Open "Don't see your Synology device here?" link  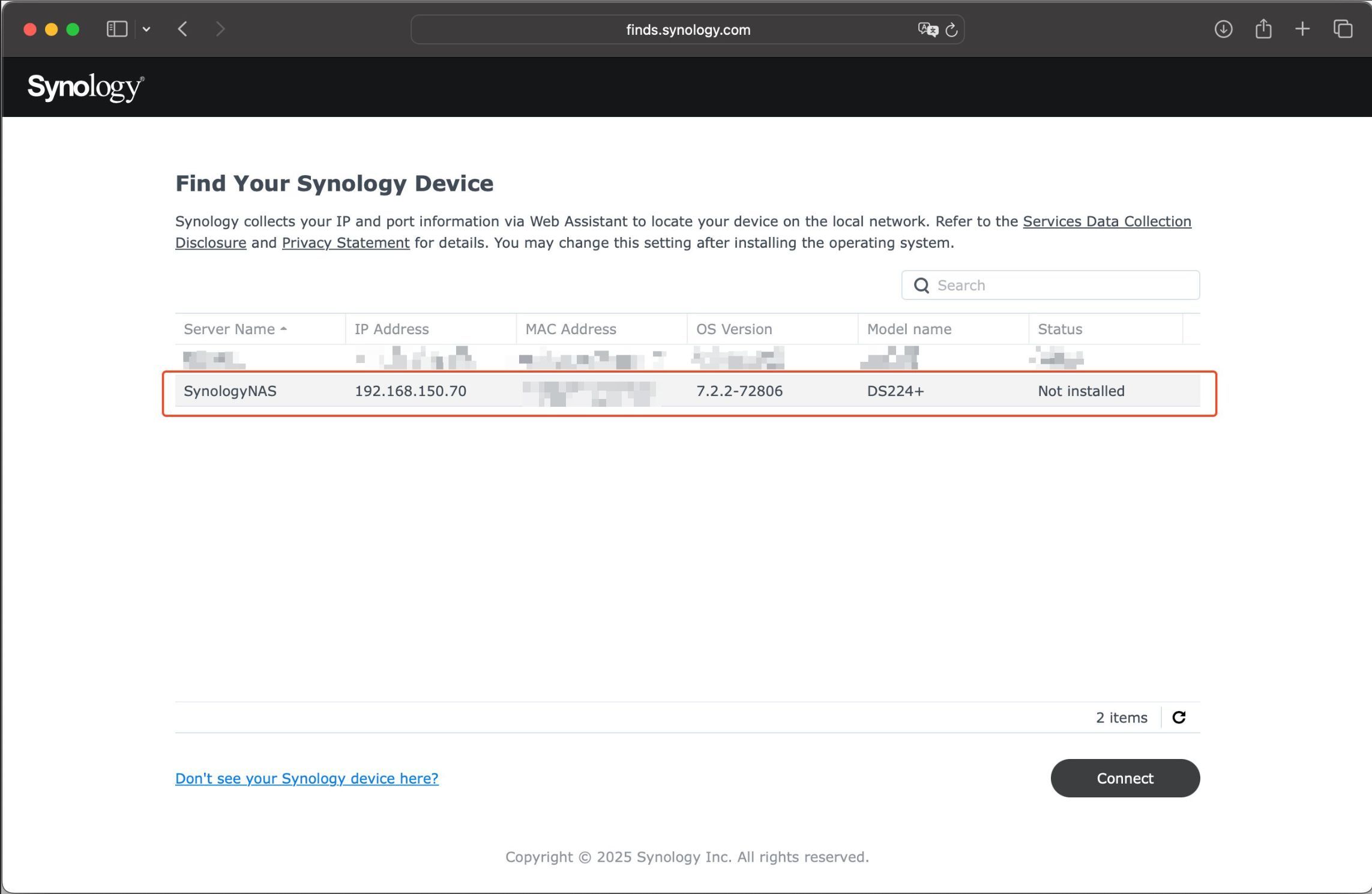click(307, 778)
